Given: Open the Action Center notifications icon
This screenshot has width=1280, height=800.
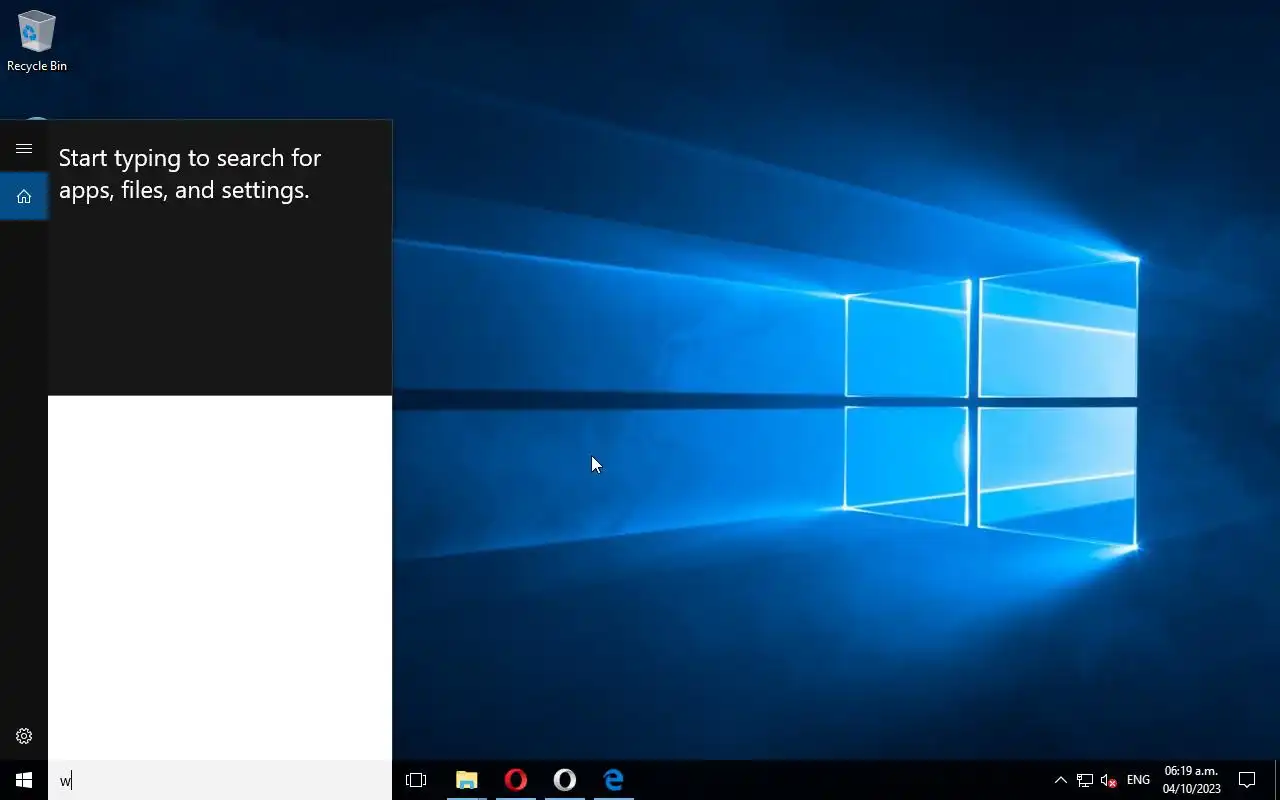Looking at the screenshot, I should [x=1247, y=780].
